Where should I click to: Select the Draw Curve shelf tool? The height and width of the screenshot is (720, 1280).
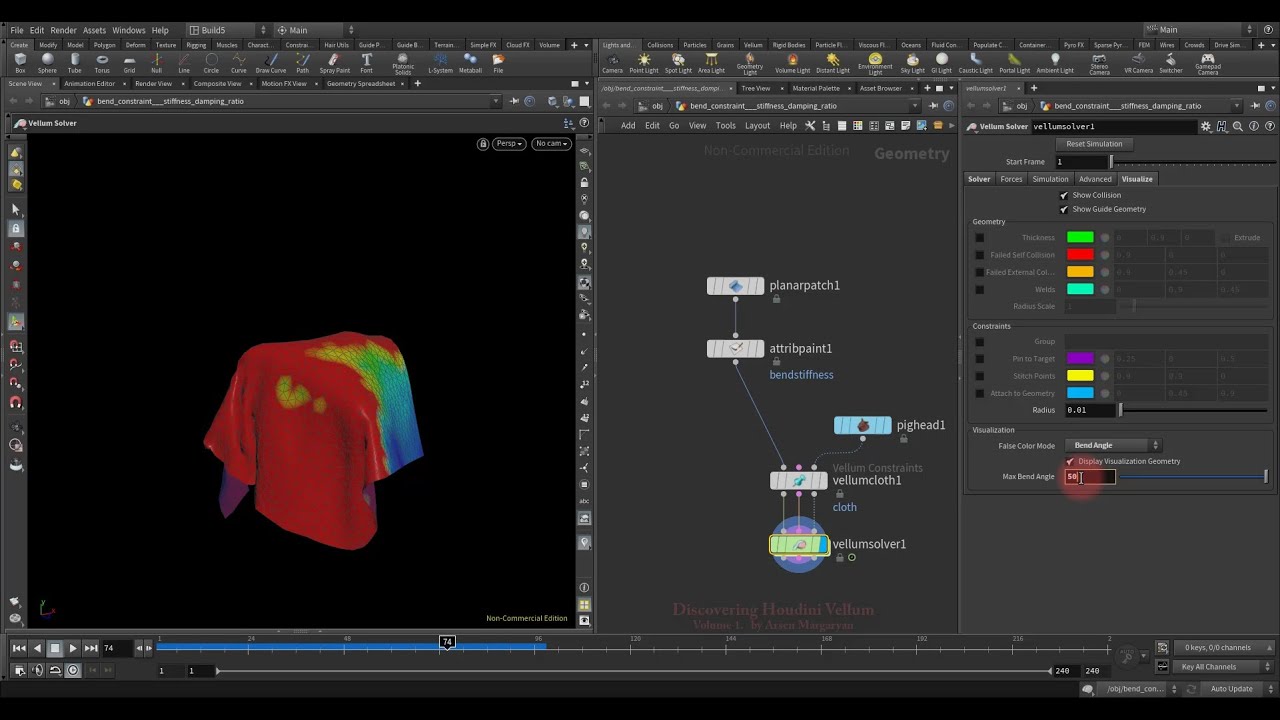pyautogui.click(x=271, y=63)
